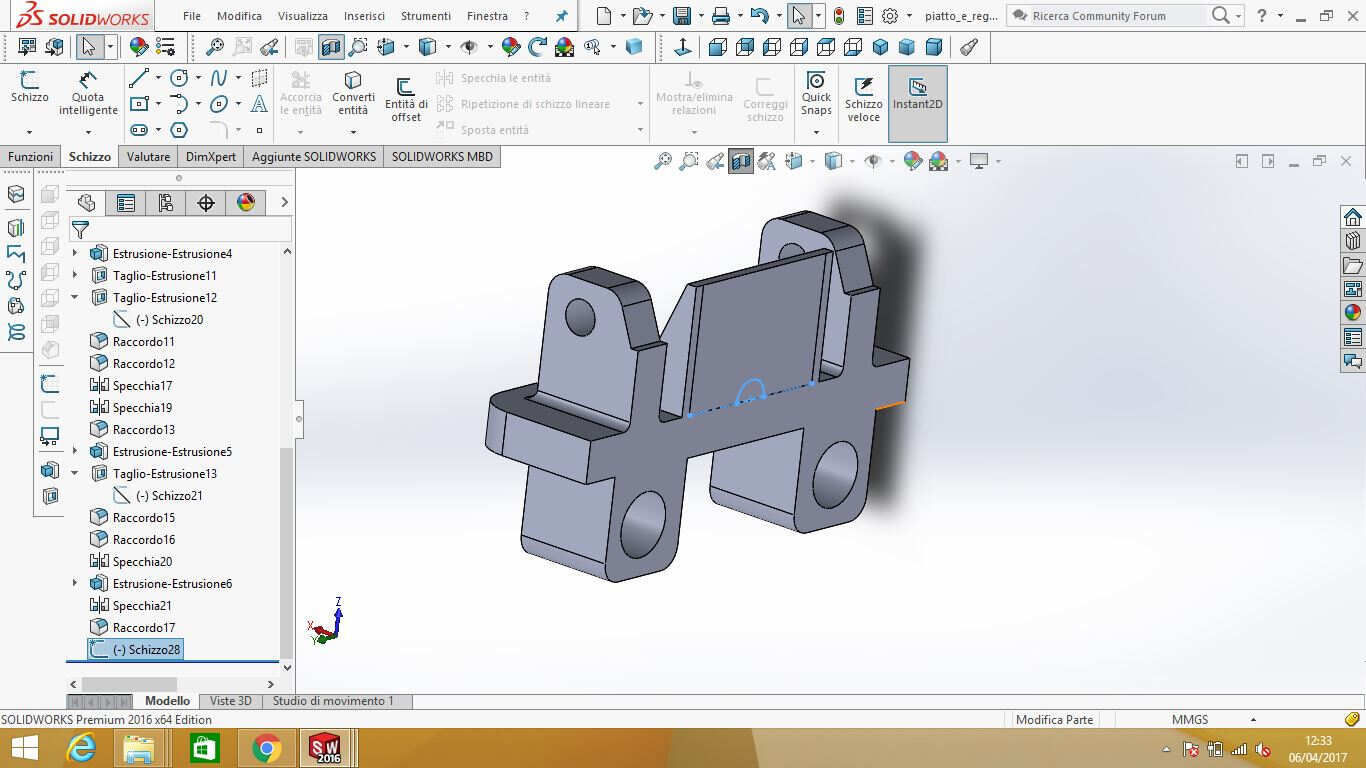Select the straight Slot sketch tool

[x=139, y=130]
